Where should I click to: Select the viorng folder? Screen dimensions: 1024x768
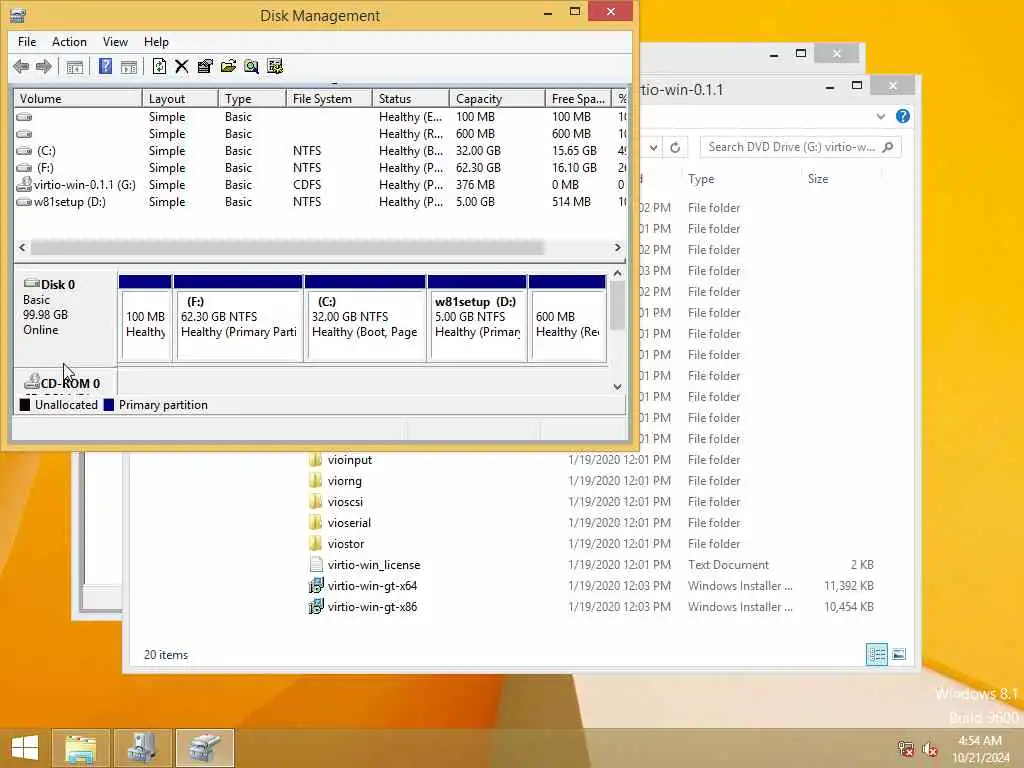click(x=345, y=481)
